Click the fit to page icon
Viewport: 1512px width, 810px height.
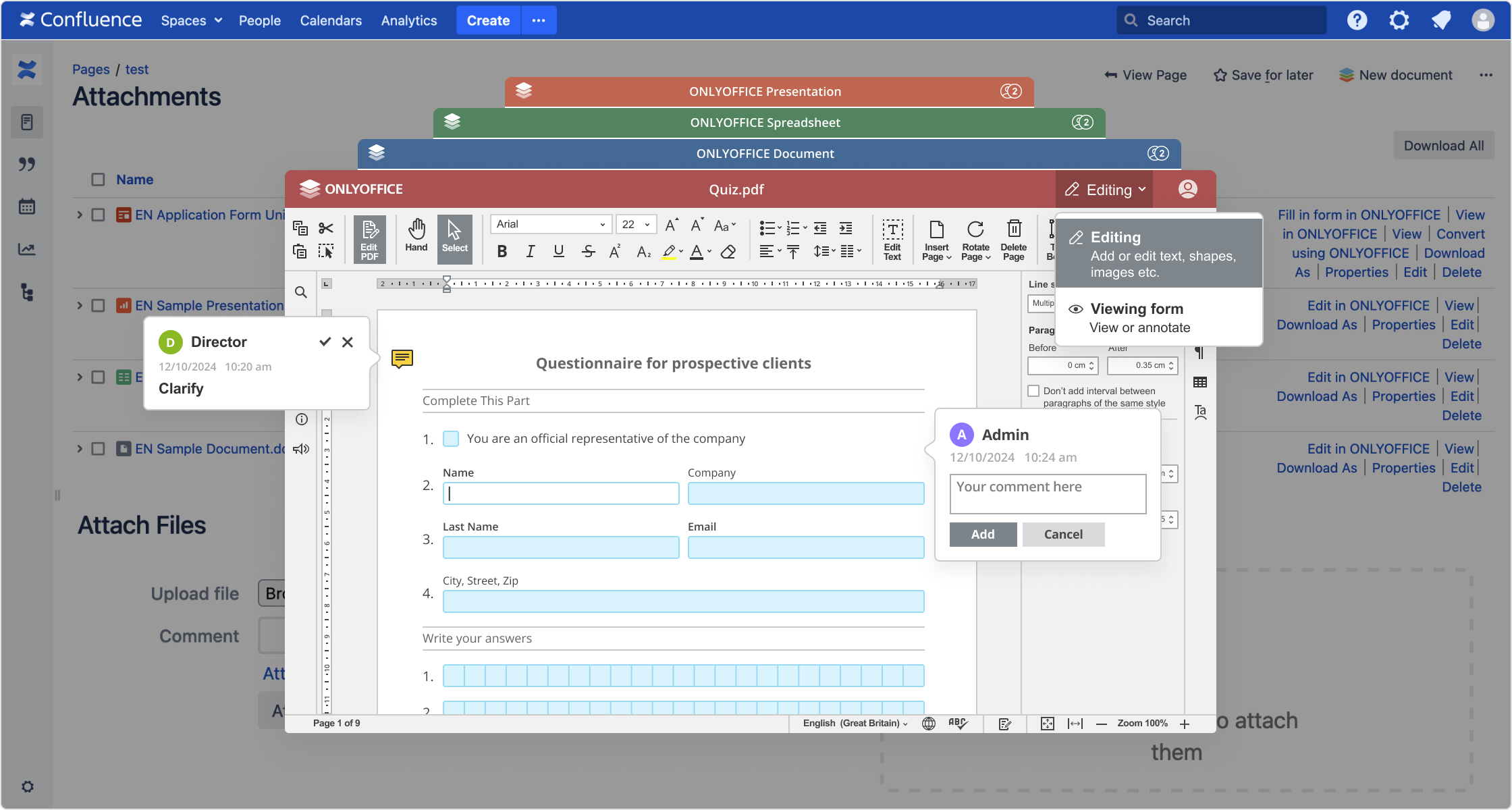[x=1047, y=724]
